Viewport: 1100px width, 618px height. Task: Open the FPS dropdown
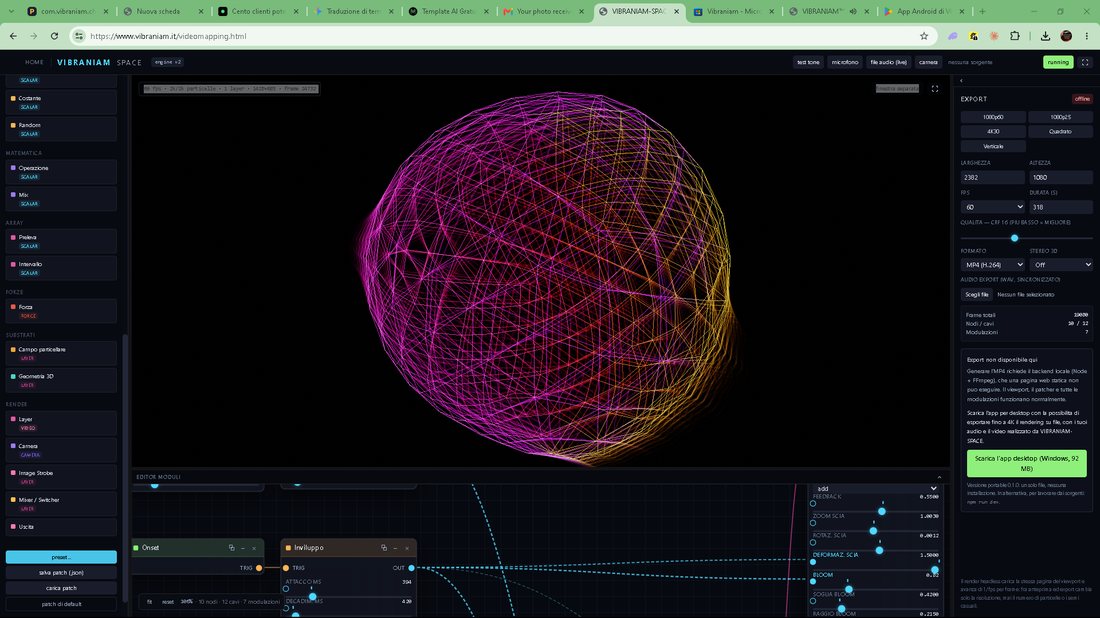(x=993, y=207)
